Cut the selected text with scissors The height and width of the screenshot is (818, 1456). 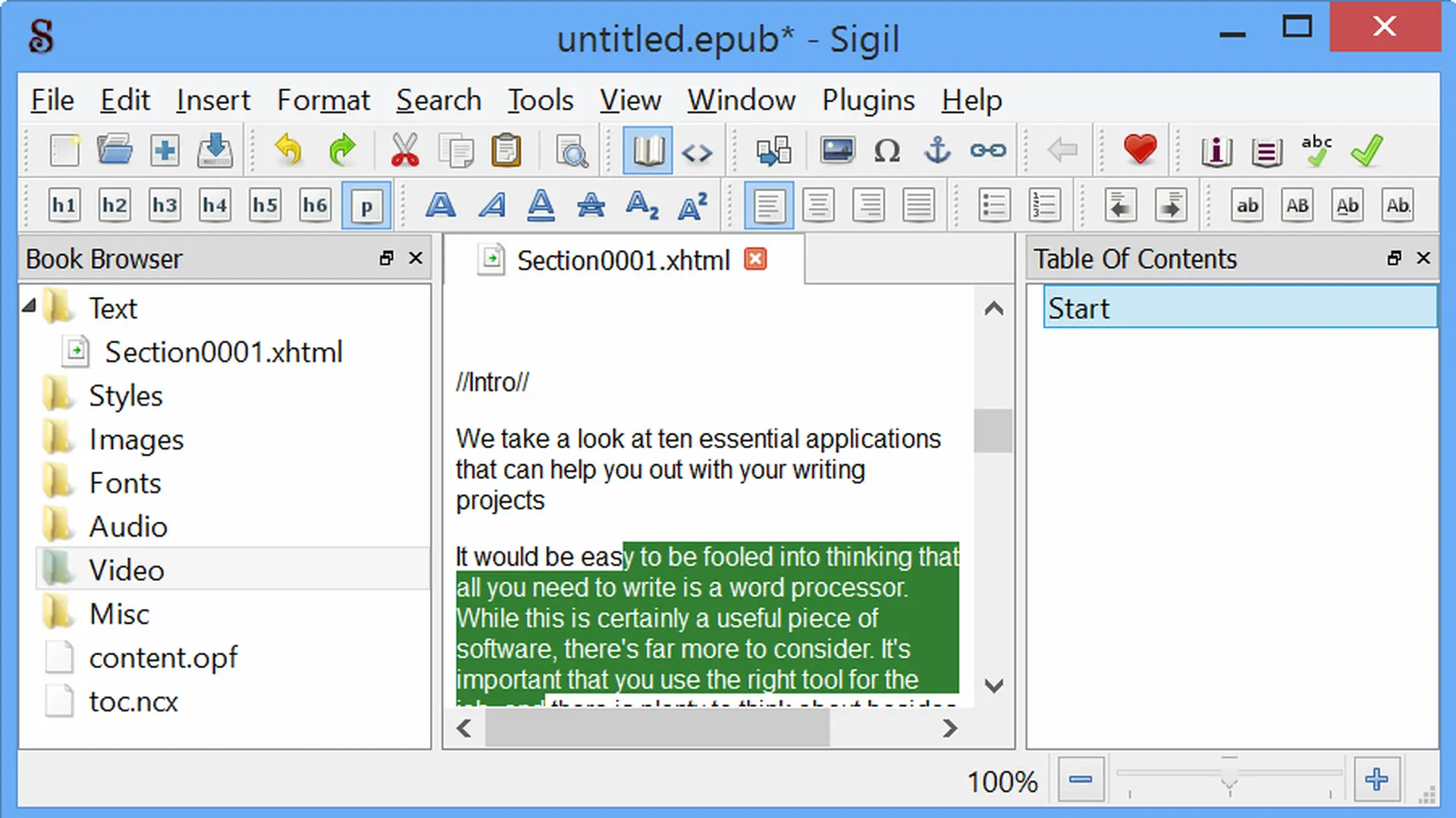point(405,151)
